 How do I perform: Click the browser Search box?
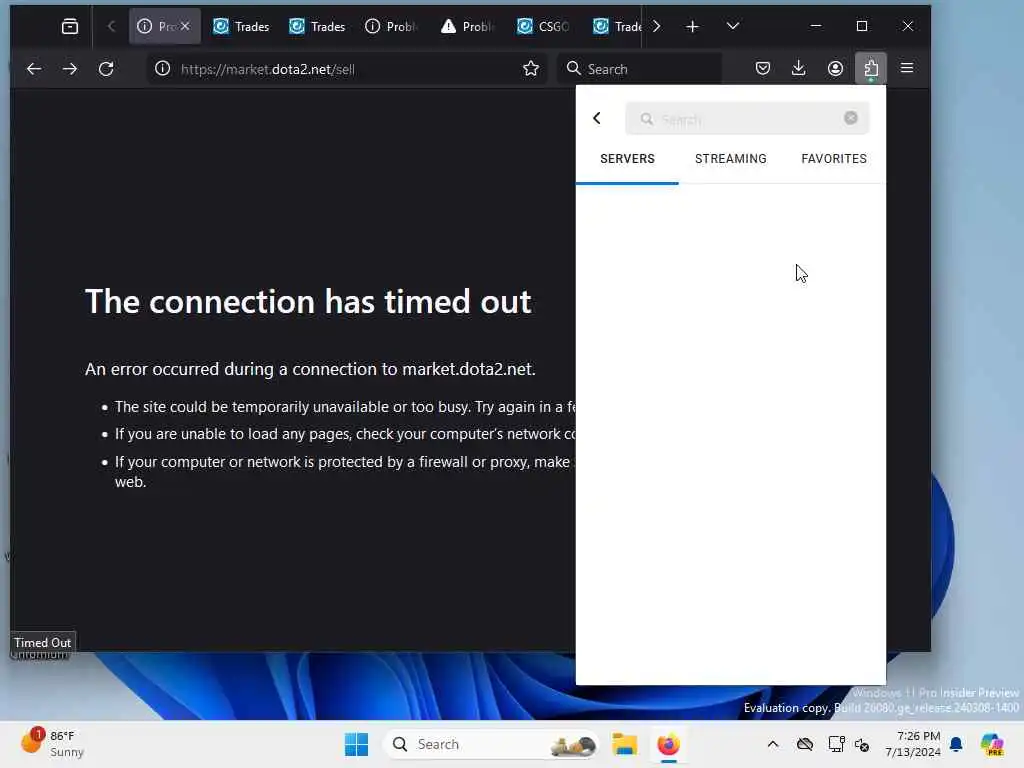pyautogui.click(x=639, y=69)
